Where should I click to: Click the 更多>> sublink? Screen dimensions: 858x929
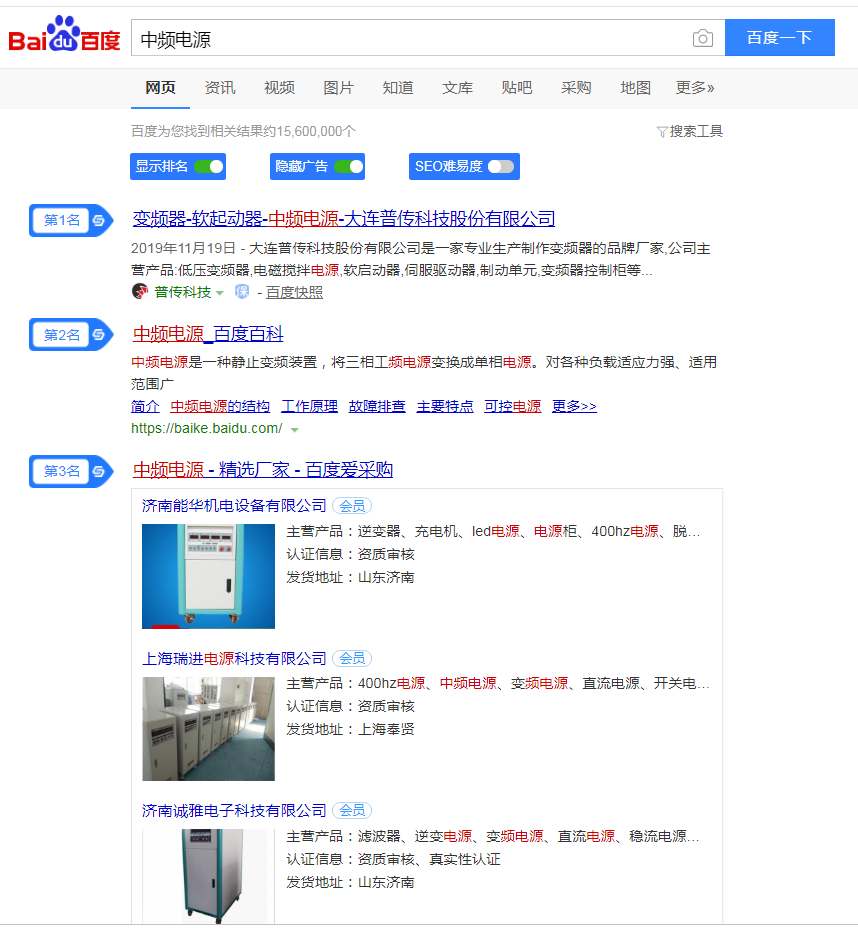click(574, 406)
